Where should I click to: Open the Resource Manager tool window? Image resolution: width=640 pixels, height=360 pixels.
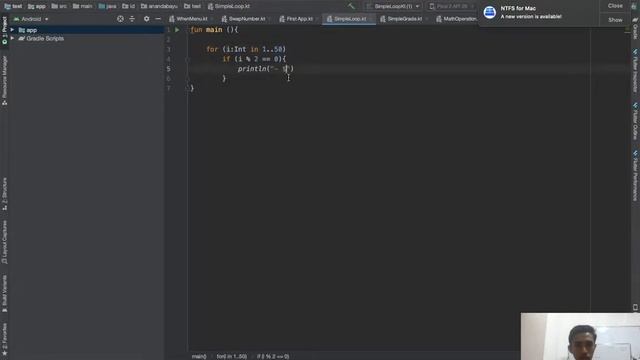4,81
